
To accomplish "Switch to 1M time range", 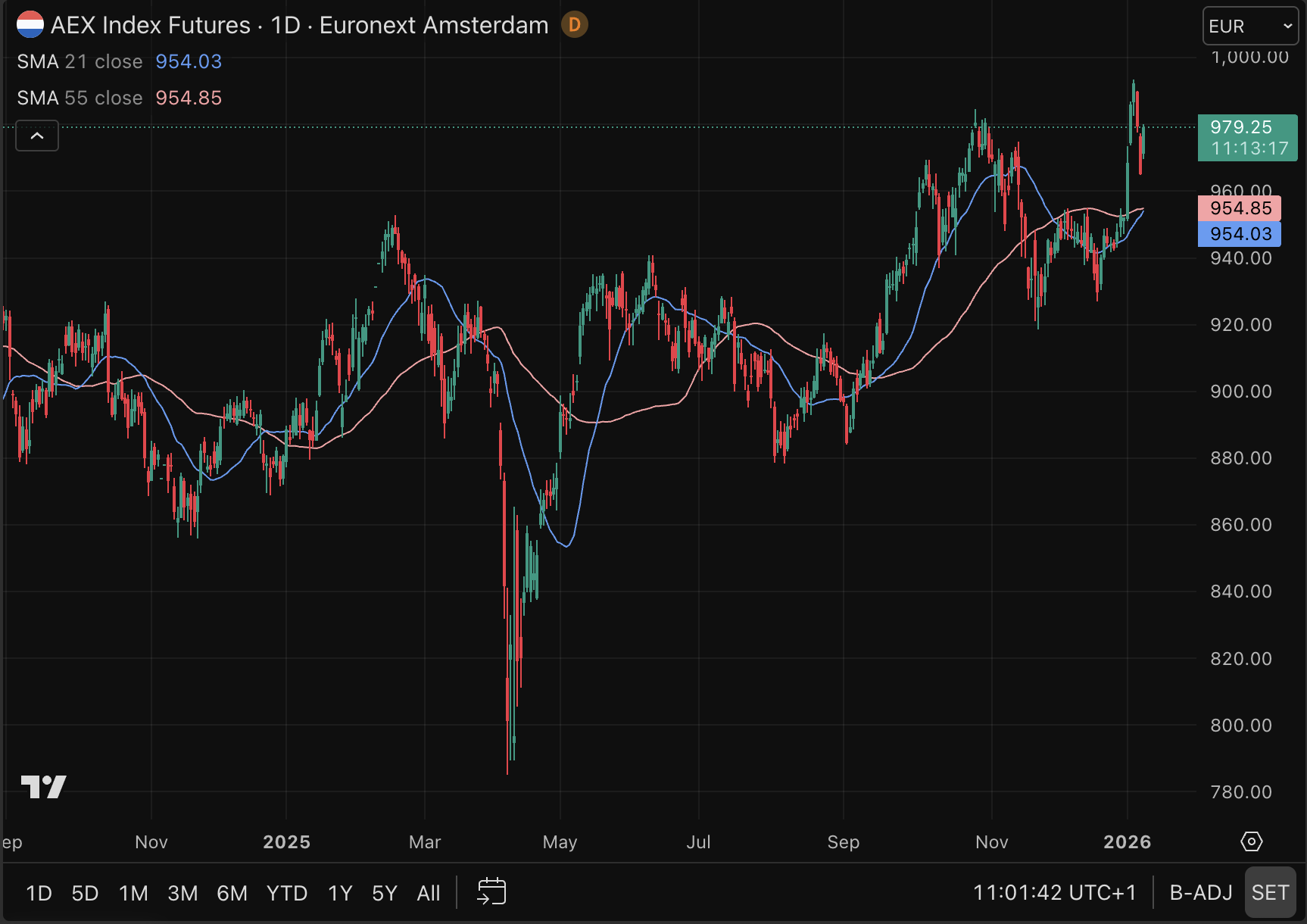I will tap(133, 893).
